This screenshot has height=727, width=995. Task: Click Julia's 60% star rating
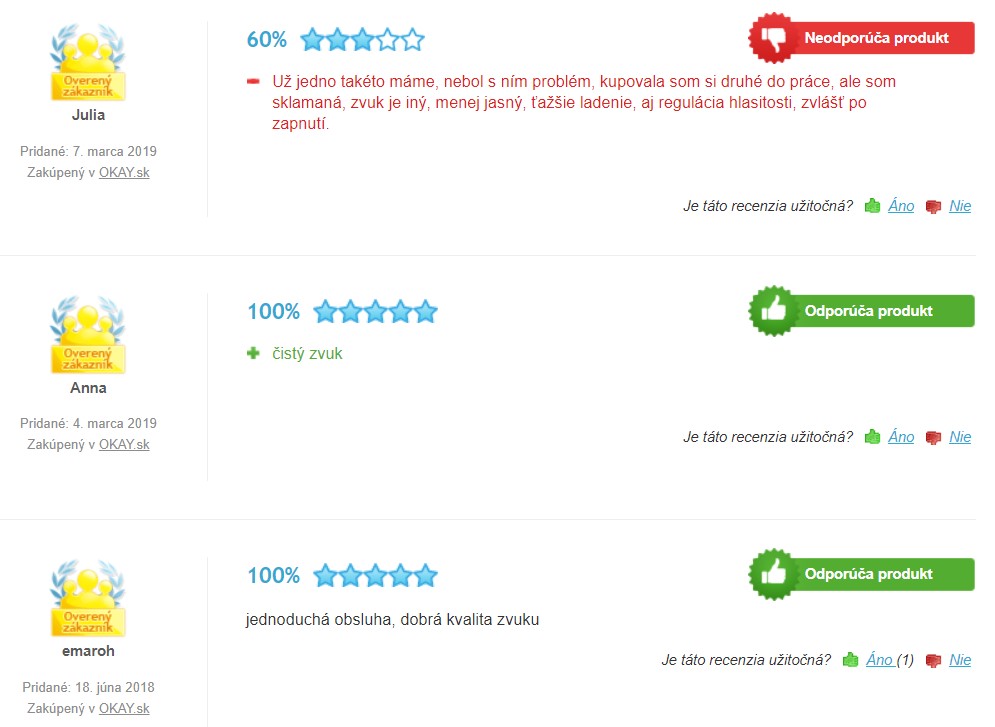click(336, 39)
